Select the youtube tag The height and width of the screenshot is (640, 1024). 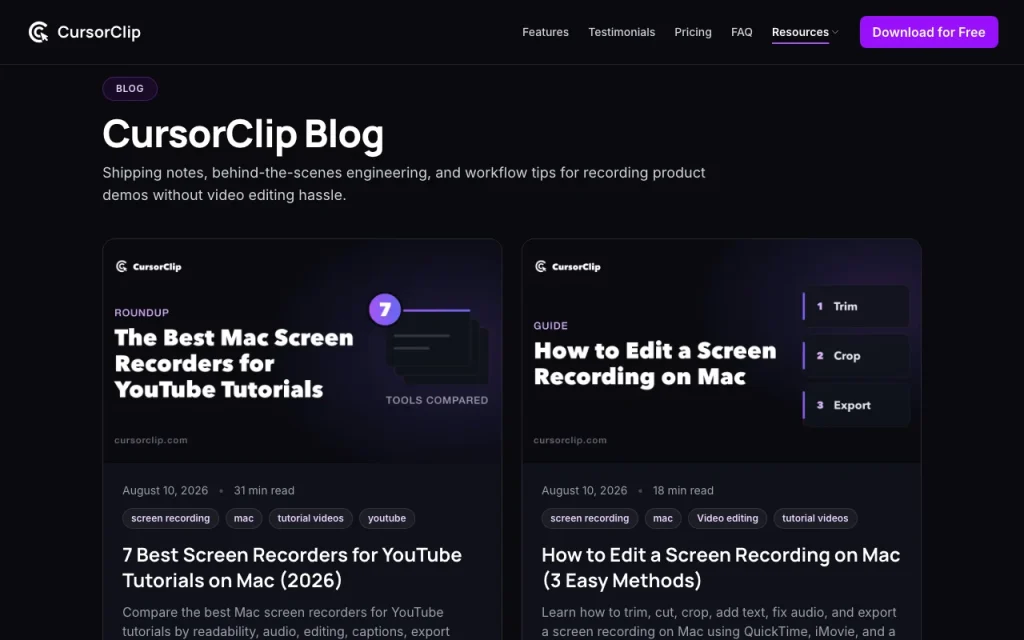pyautogui.click(x=387, y=519)
